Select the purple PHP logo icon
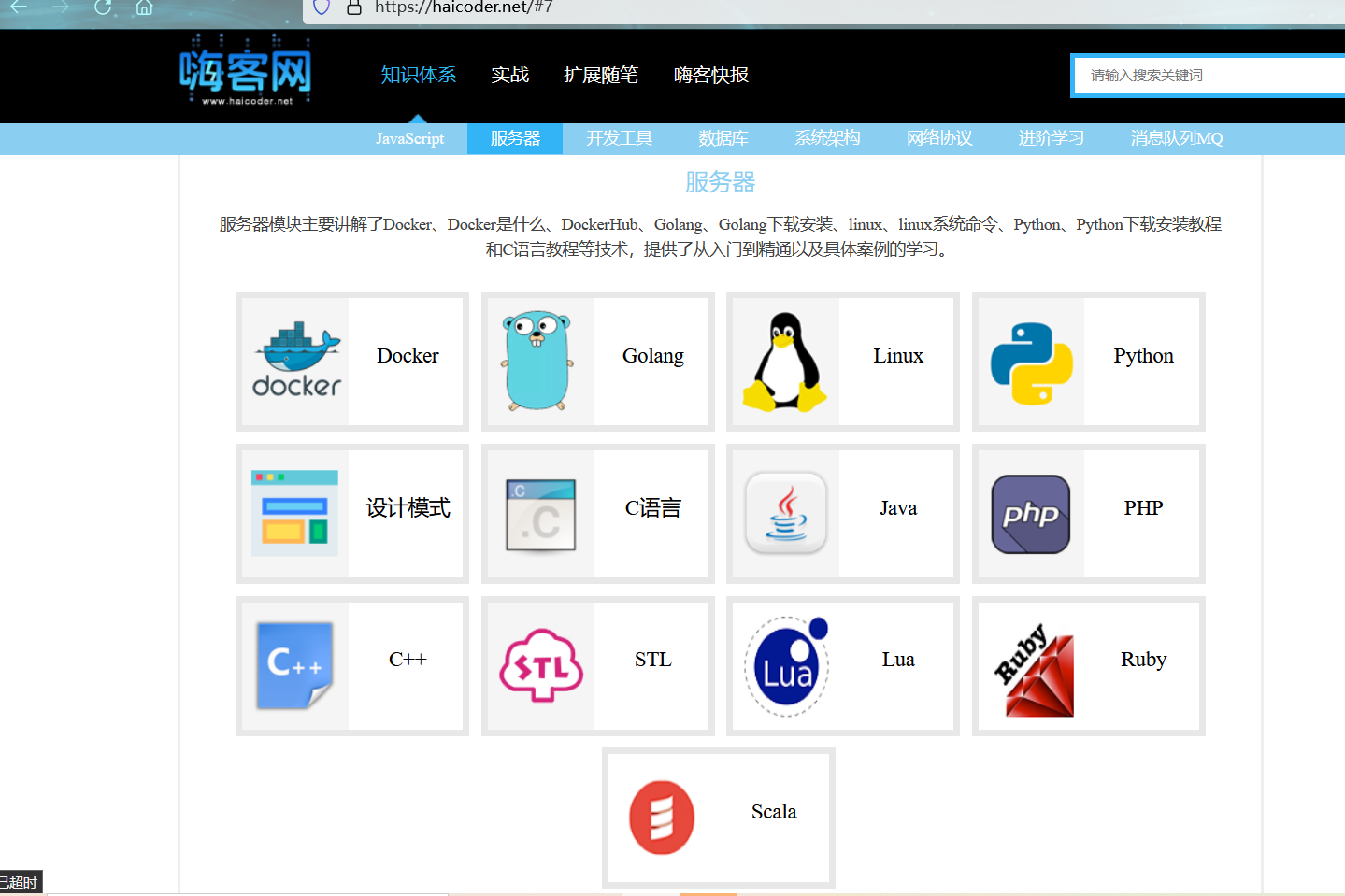 pyautogui.click(x=1031, y=514)
